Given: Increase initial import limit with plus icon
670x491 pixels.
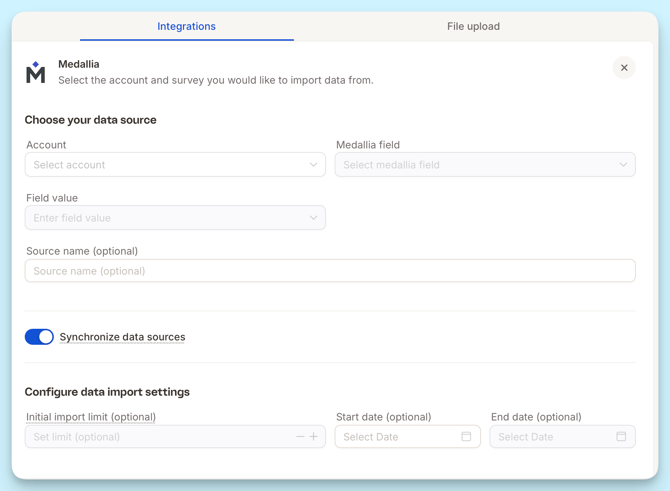Looking at the screenshot, I should point(314,437).
